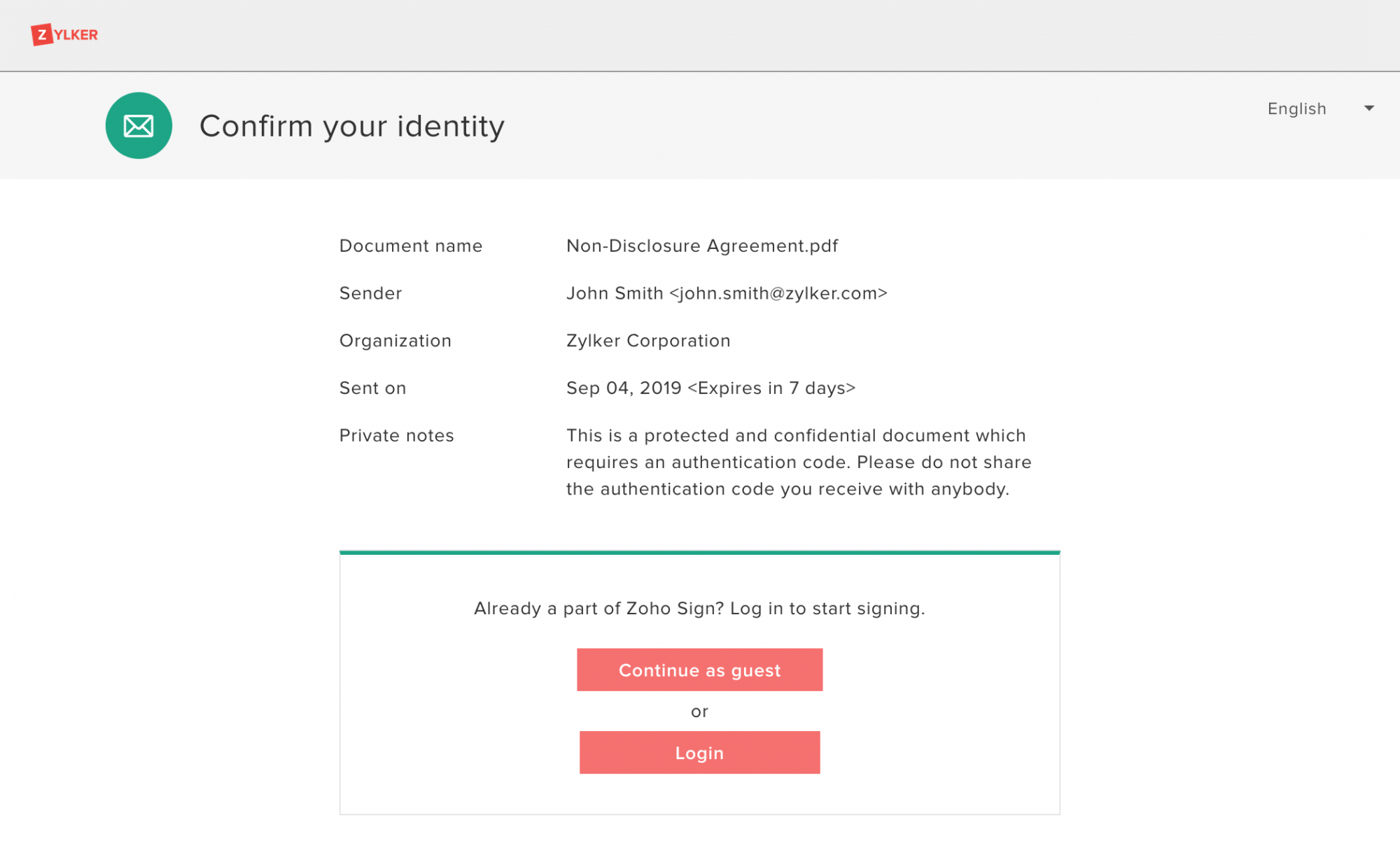Click the language dropdown arrow

tap(1369, 108)
